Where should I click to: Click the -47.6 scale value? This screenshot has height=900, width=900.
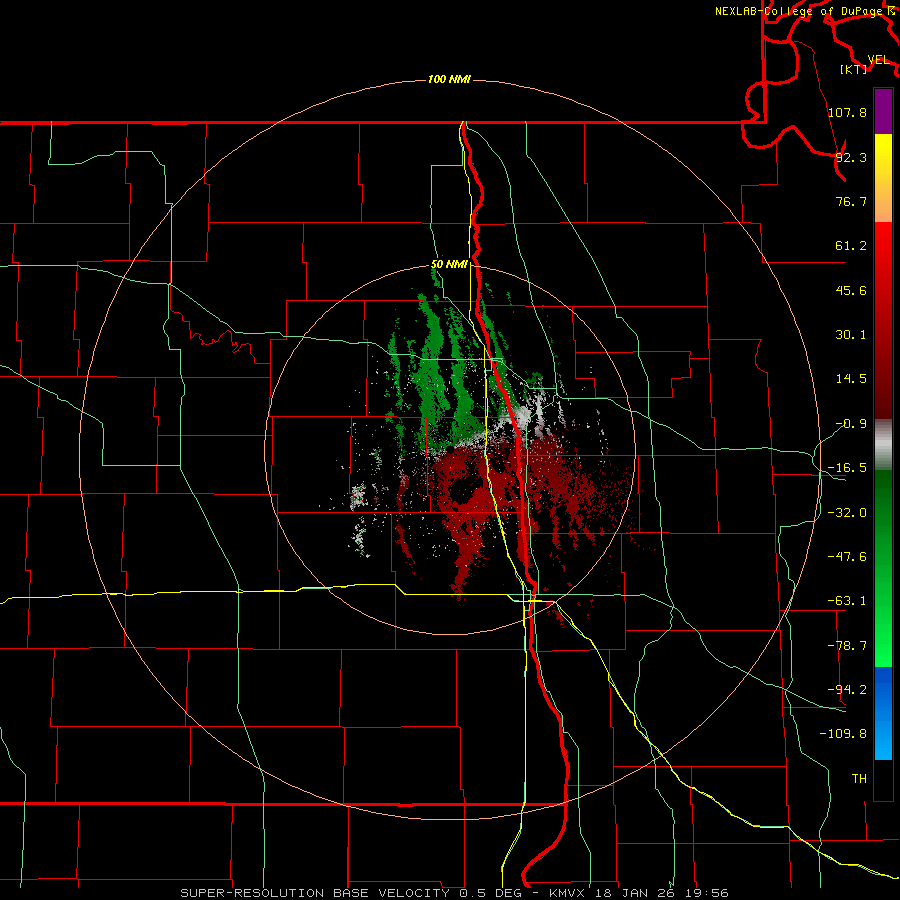point(847,557)
